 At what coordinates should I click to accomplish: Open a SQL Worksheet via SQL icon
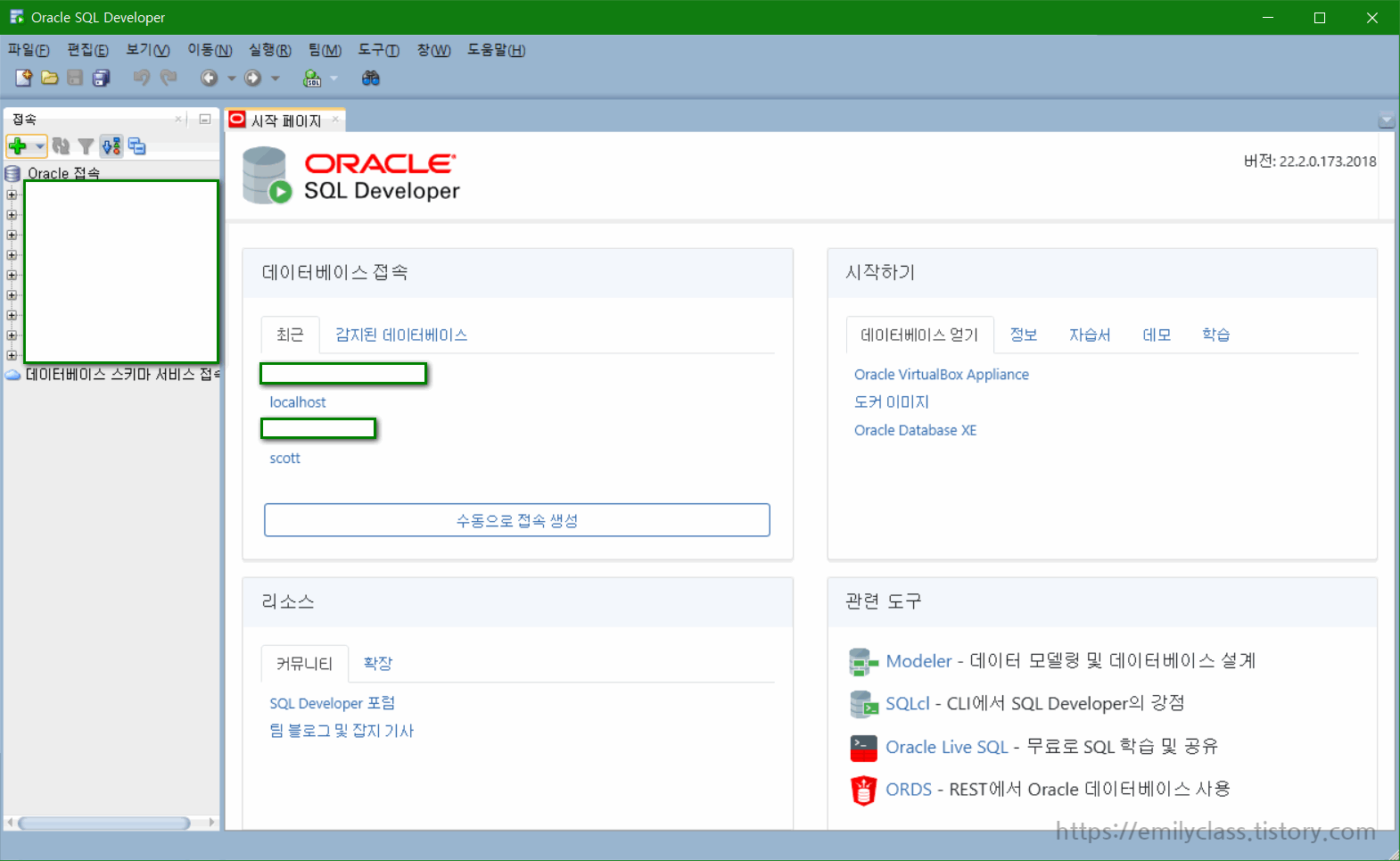[x=312, y=78]
